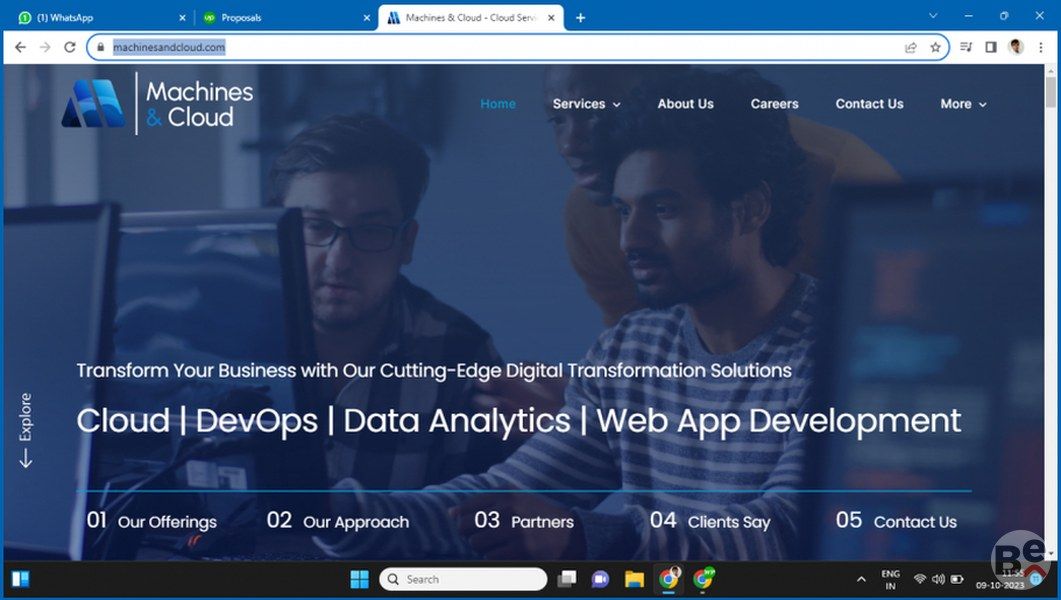Click the Windows Start button
This screenshot has width=1061, height=600.
(x=359, y=579)
